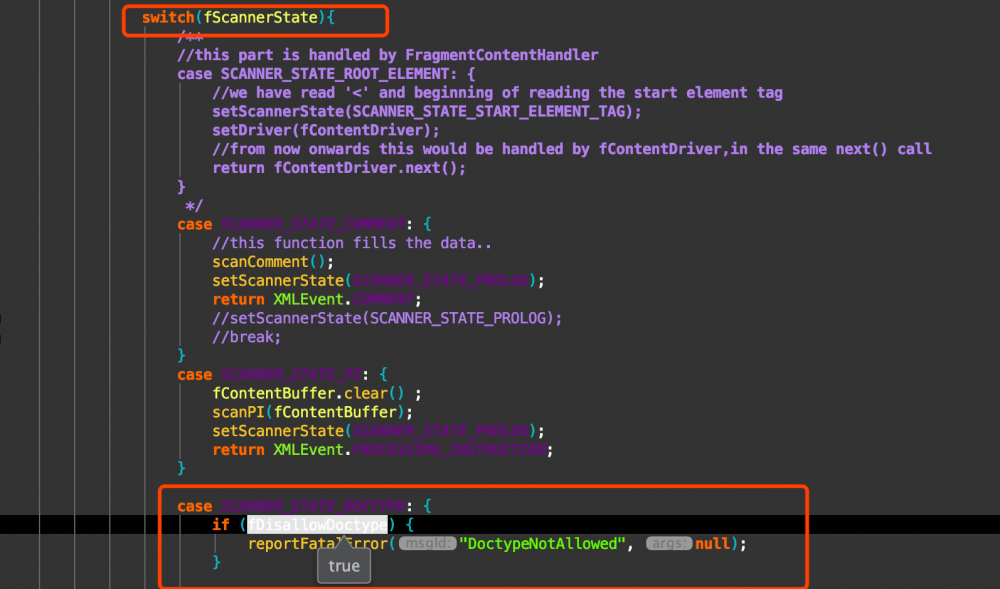1000x589 pixels.
Task: Click the setDriver(fContentDriver) call
Action: (x=326, y=130)
